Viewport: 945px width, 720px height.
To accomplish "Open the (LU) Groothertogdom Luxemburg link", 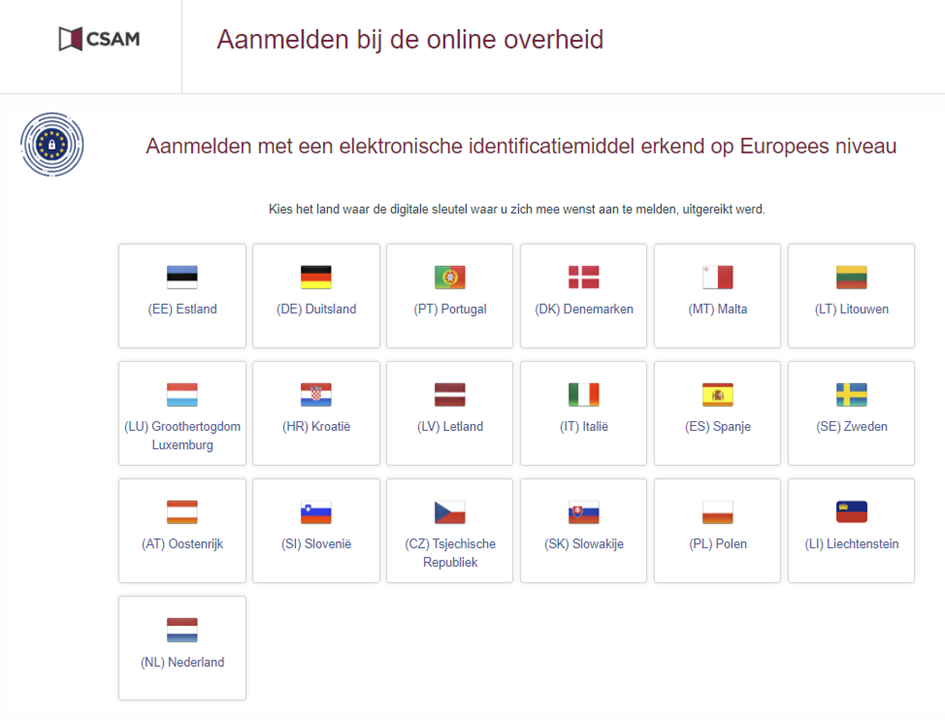I will pos(182,435).
